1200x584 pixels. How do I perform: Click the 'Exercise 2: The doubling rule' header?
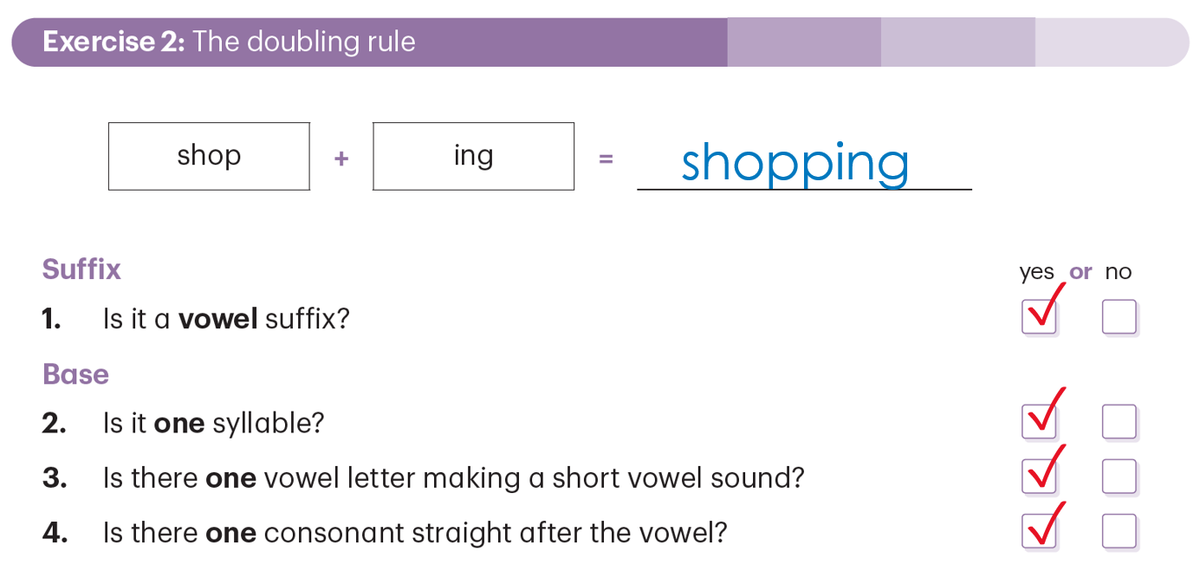(229, 42)
